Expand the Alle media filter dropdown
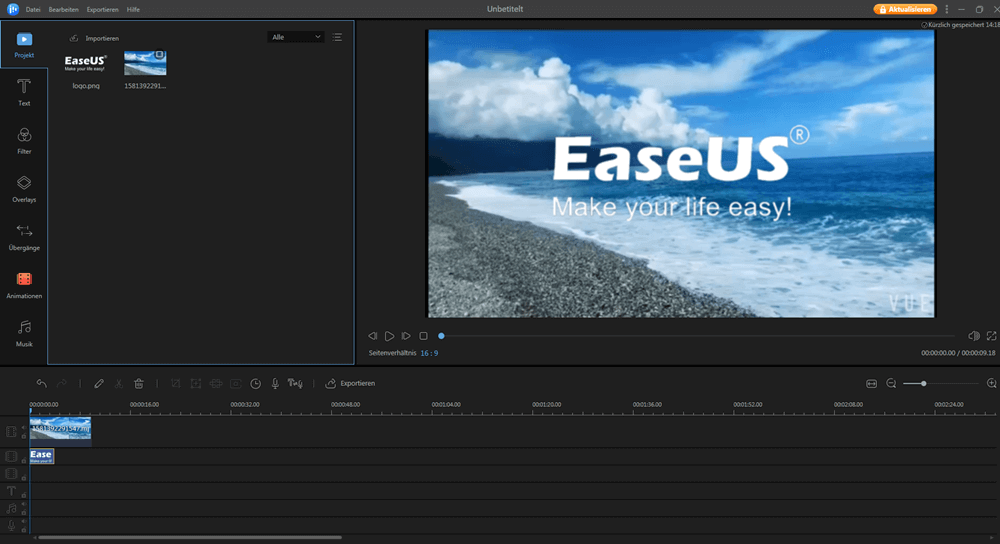Viewport: 1000px width, 544px height. [x=296, y=37]
